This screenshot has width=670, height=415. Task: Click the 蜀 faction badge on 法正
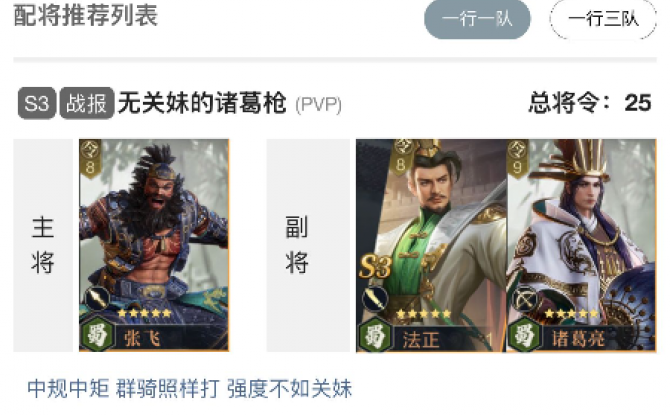click(375, 336)
